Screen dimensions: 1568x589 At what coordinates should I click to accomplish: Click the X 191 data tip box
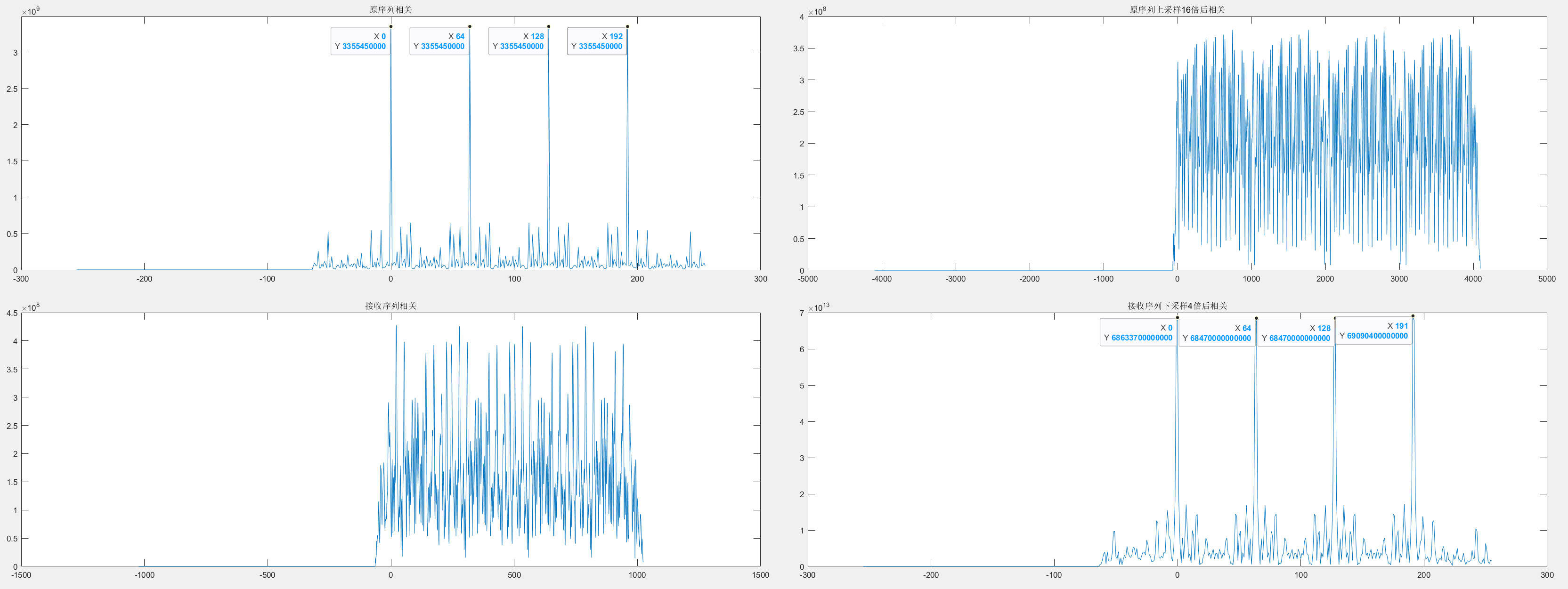[1373, 331]
